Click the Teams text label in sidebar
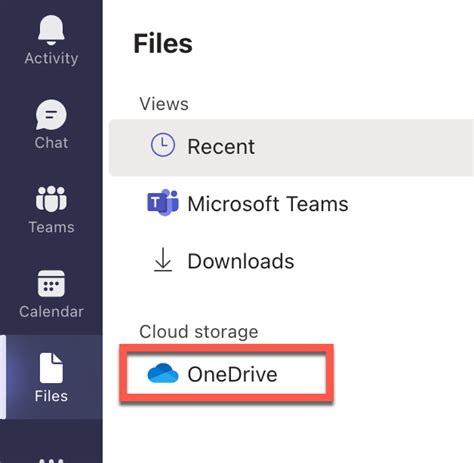This screenshot has height=463, width=474. click(51, 227)
